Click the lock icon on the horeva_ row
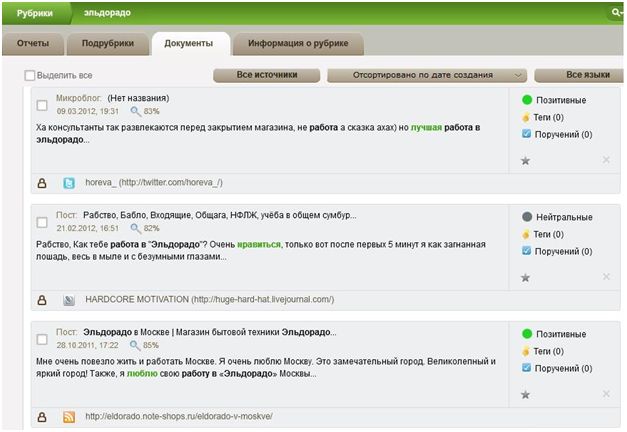 tap(42, 183)
